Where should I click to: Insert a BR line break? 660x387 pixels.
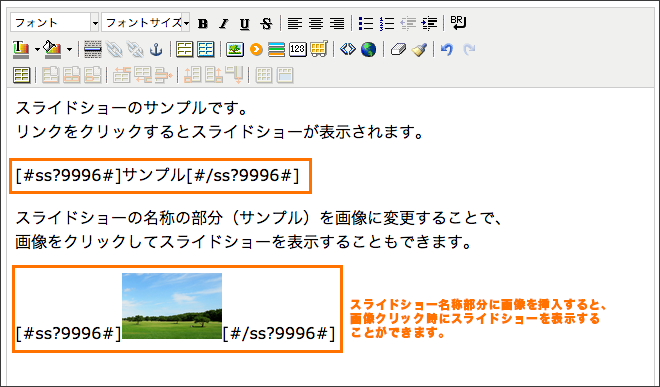click(x=458, y=23)
